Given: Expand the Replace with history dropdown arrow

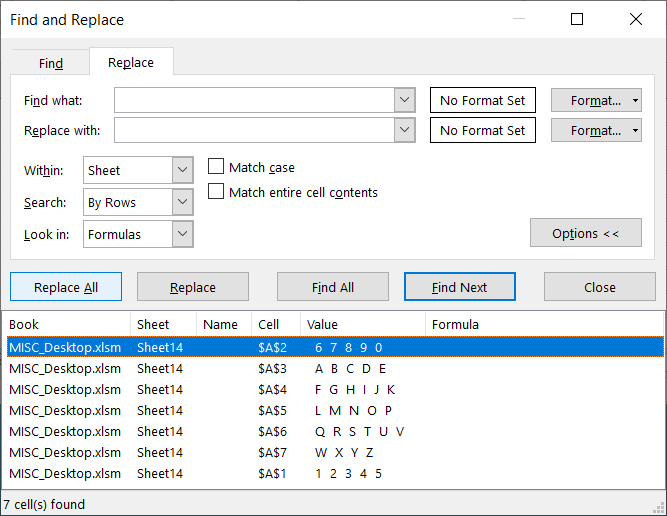Looking at the screenshot, I should pos(404,130).
